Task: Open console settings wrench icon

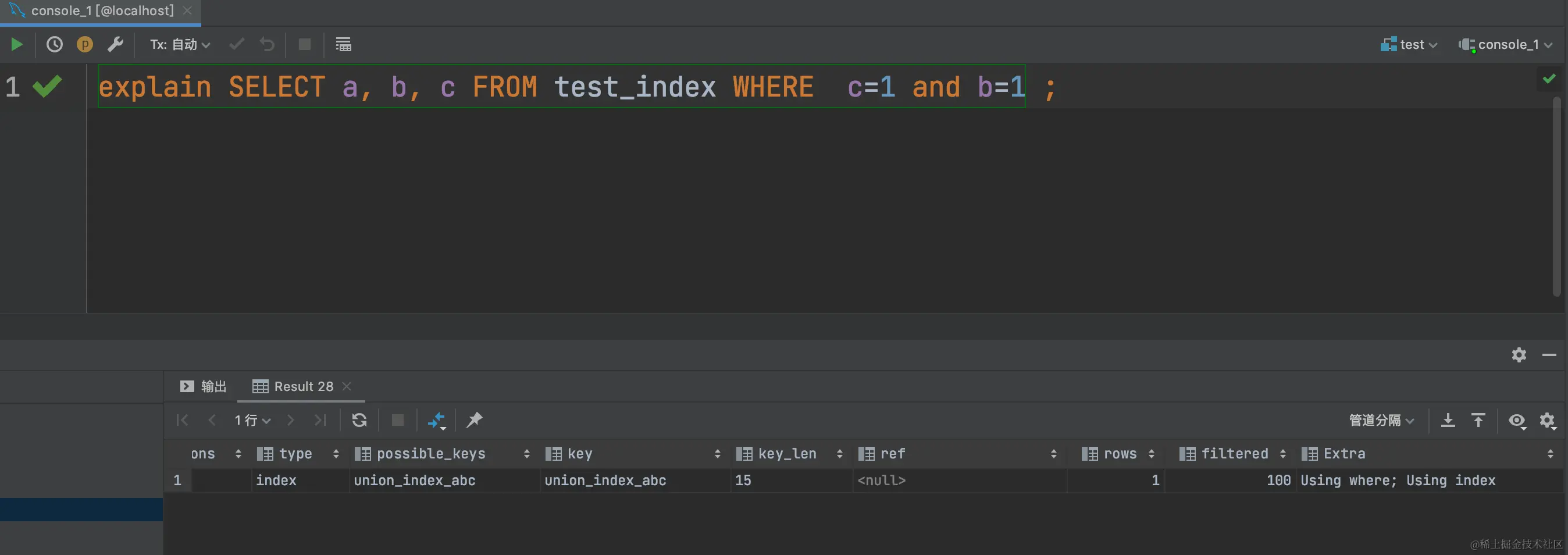Action: tap(115, 44)
